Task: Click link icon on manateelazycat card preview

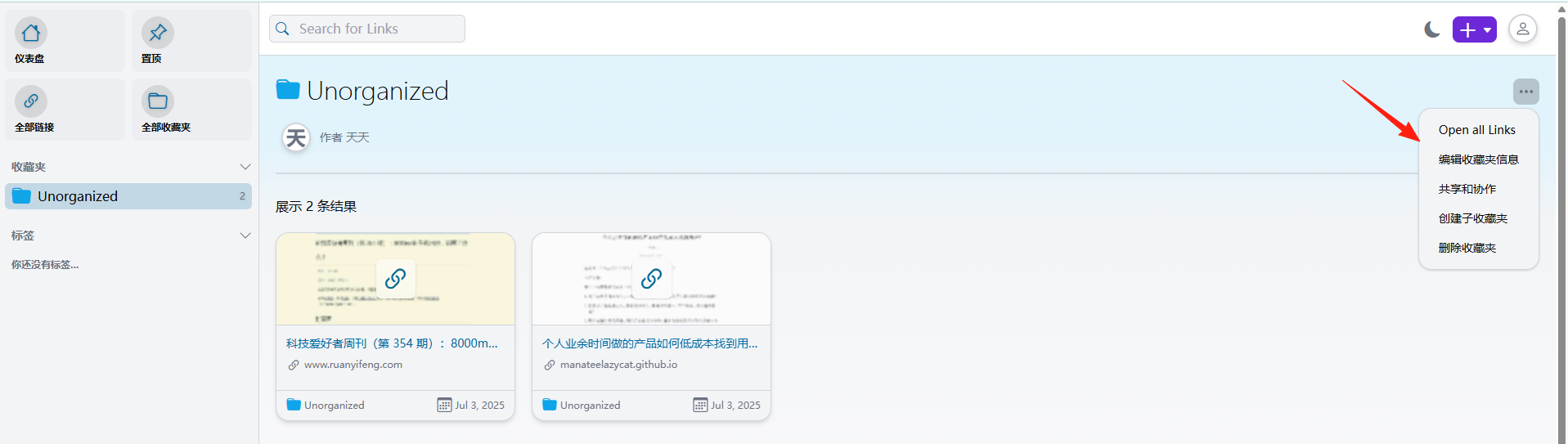Action: coord(651,279)
